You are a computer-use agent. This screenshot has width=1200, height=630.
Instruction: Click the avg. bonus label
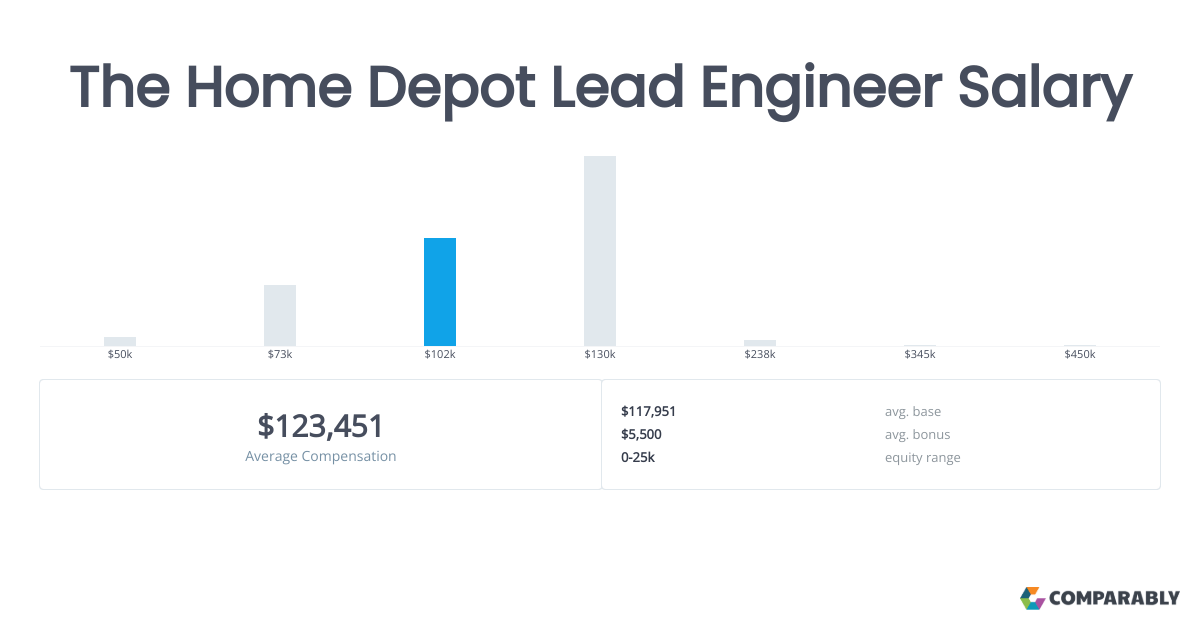point(918,434)
